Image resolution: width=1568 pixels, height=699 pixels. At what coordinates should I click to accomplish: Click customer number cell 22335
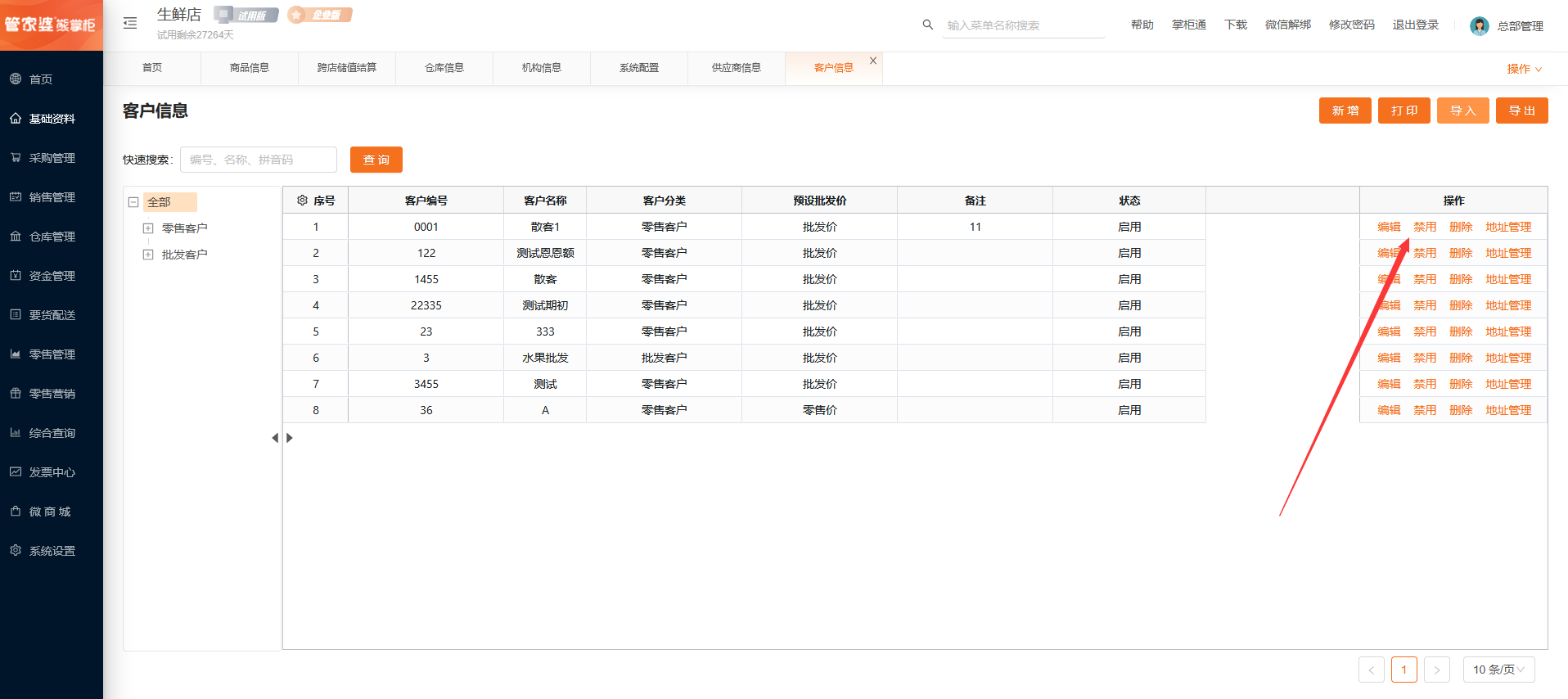tap(426, 305)
